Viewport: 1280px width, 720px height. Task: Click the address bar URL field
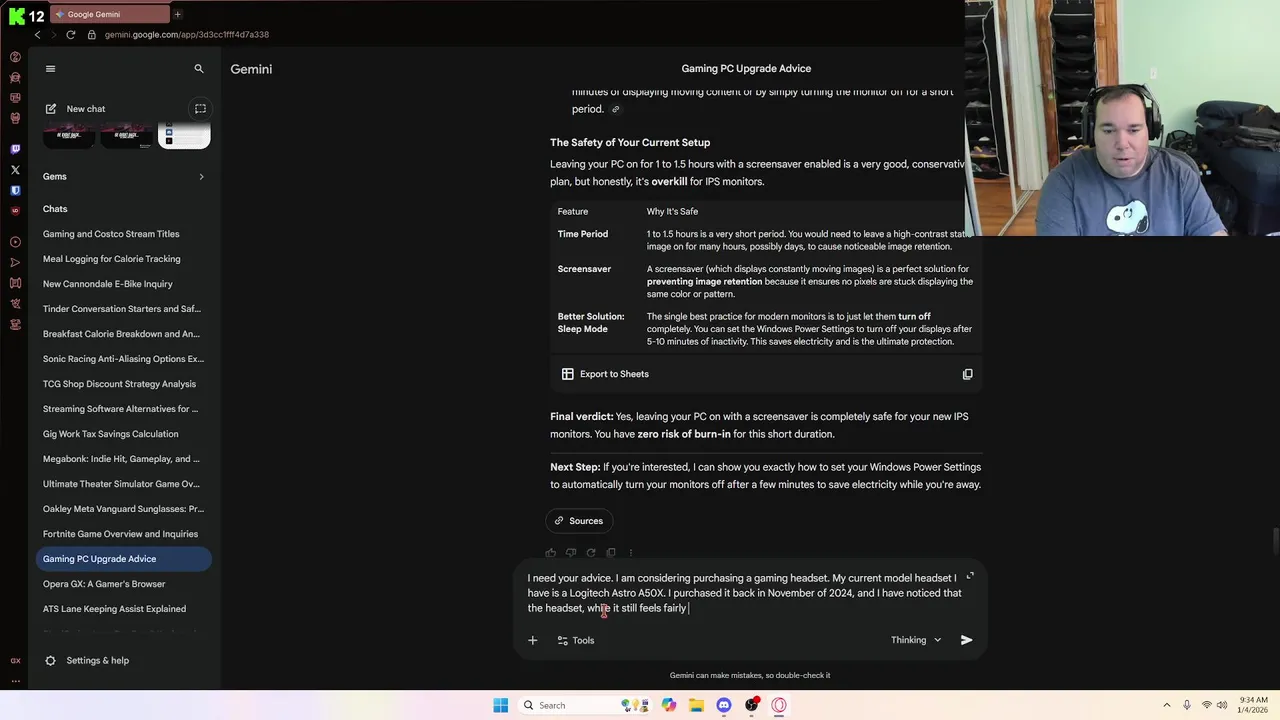187,34
